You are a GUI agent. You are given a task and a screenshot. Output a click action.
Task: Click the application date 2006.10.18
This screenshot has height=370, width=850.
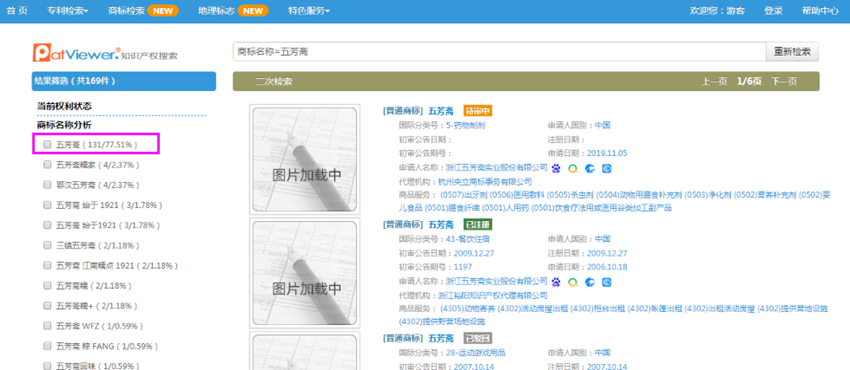pyautogui.click(x=607, y=267)
